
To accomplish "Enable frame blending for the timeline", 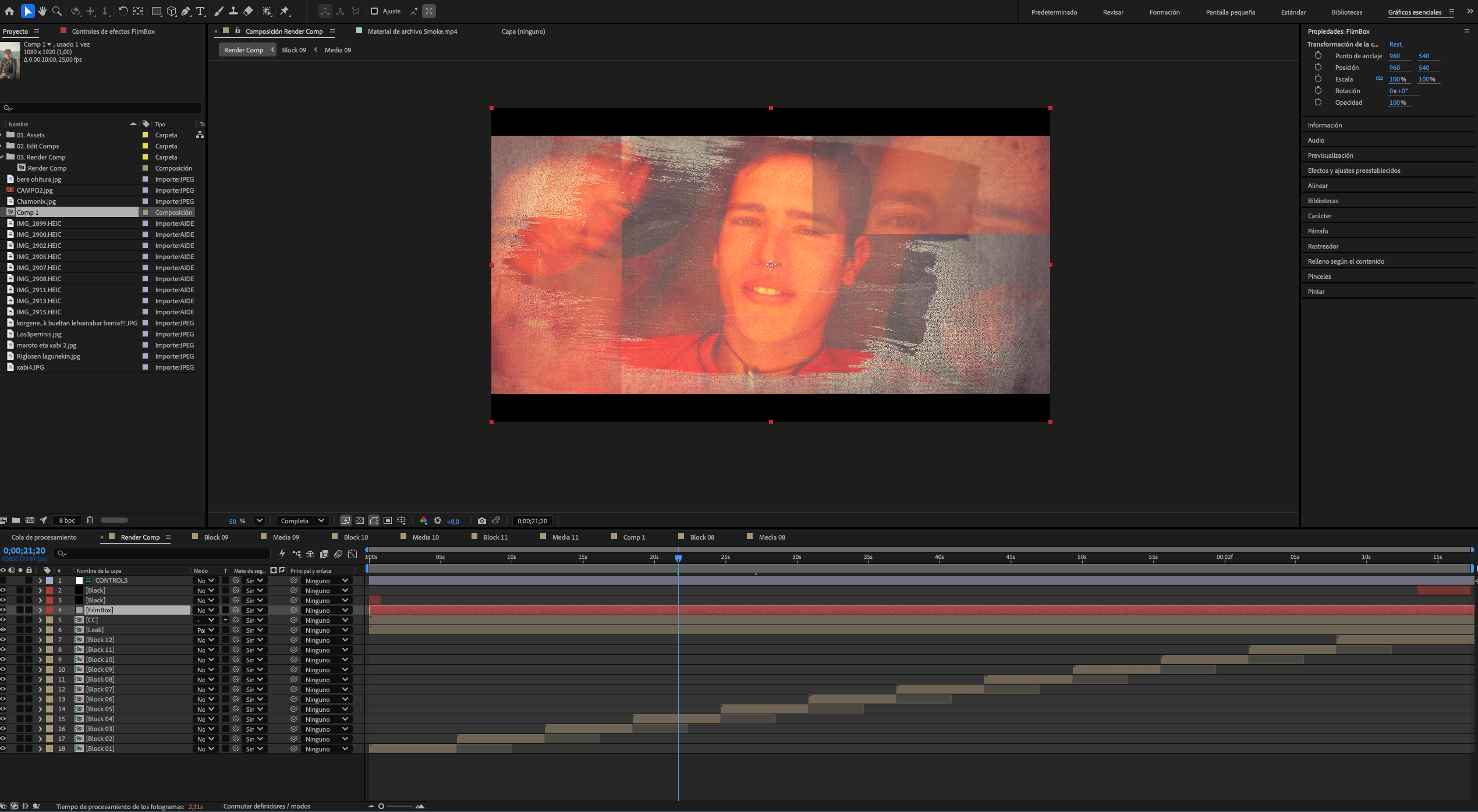I will [324, 554].
